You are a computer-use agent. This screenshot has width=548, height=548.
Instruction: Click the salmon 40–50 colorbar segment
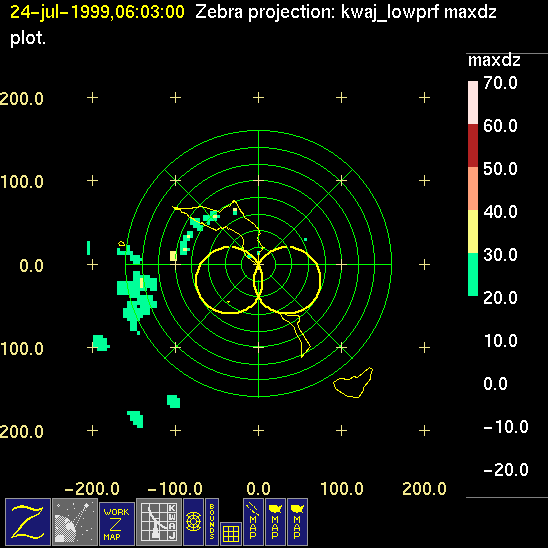click(x=473, y=188)
